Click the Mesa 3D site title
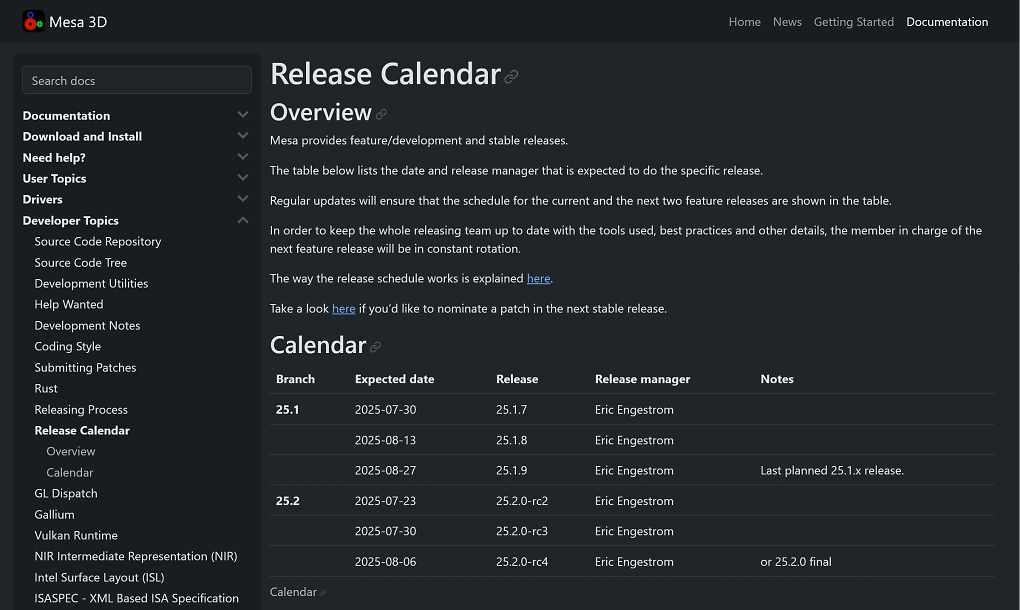 click(78, 22)
